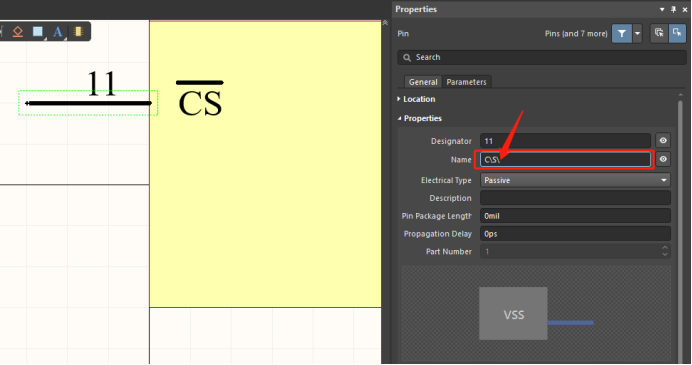Increment the Part Number stepper
The image size is (692, 365).
[665, 248]
